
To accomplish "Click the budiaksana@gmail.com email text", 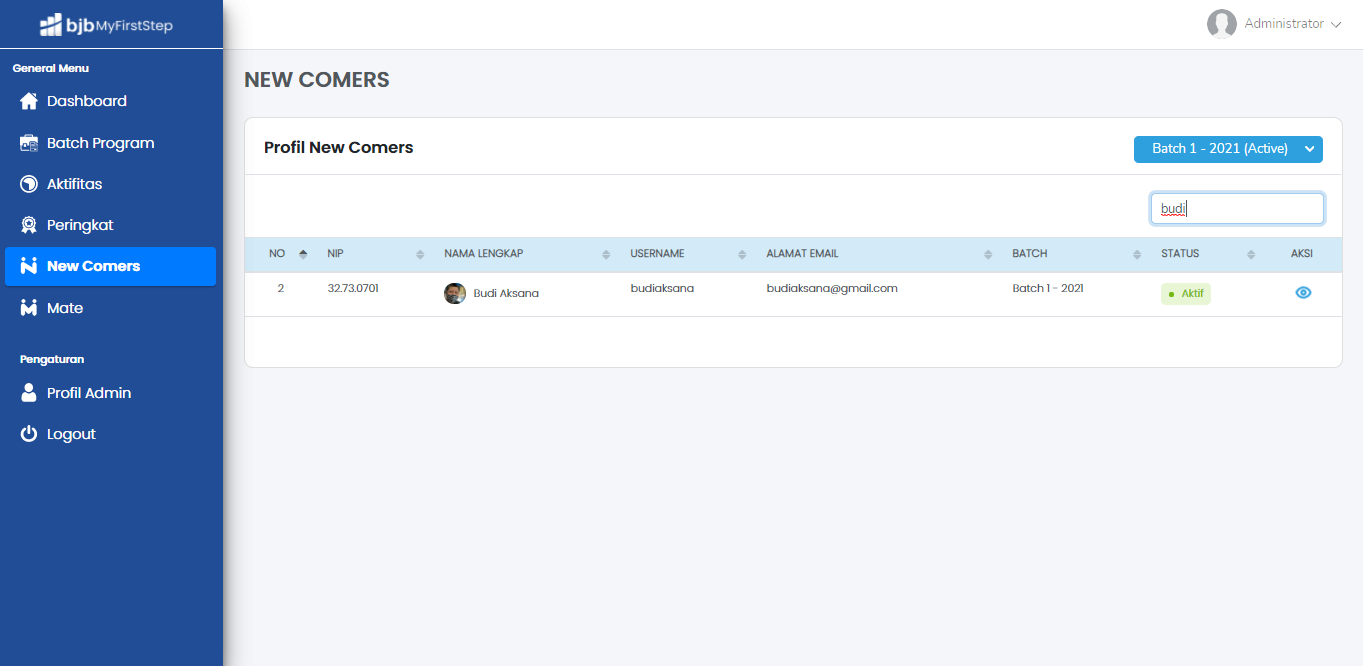I will click(832, 288).
